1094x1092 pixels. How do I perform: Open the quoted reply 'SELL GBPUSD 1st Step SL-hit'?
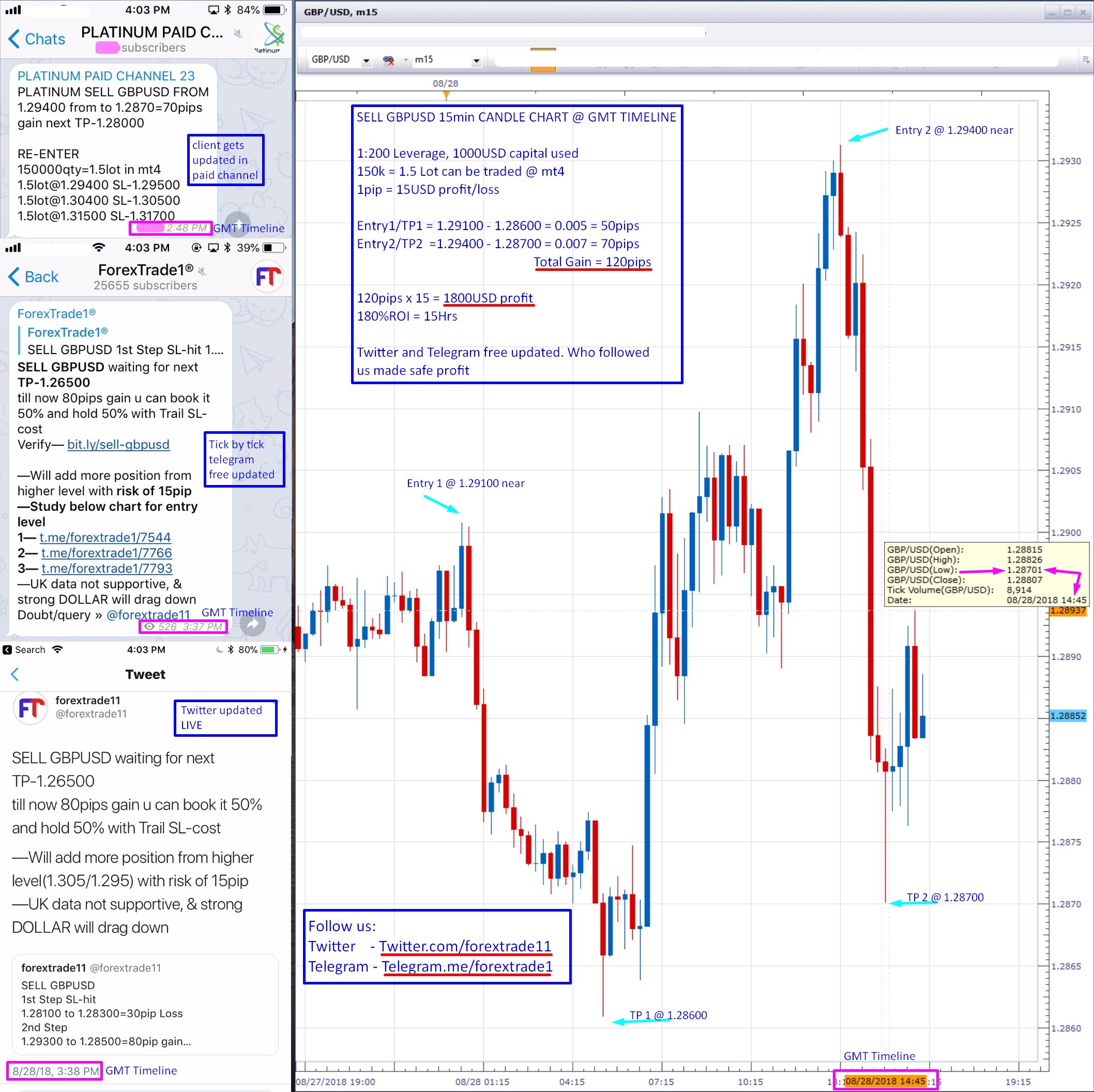121,341
